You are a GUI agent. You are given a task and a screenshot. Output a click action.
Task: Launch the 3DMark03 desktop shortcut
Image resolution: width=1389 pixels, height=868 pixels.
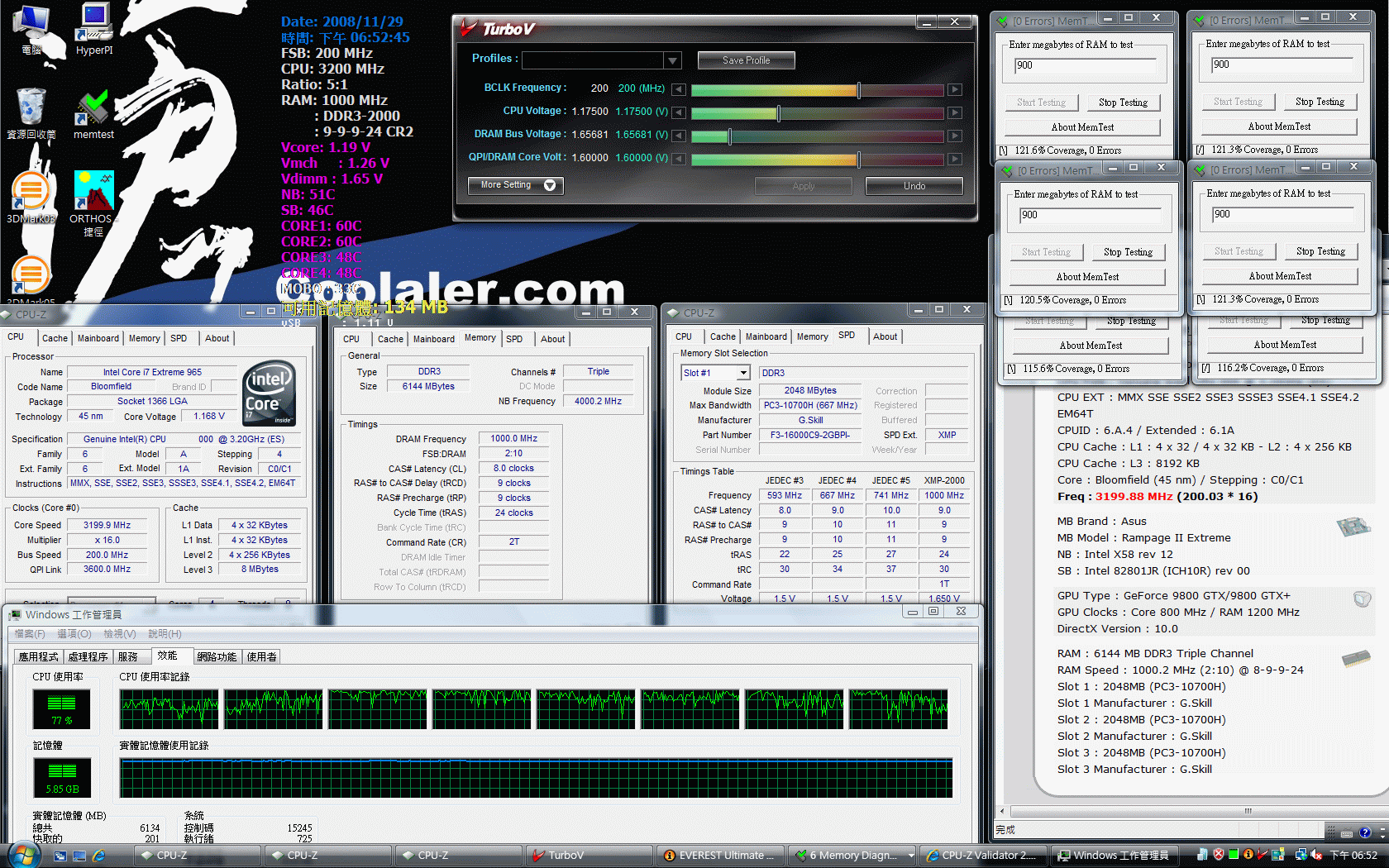pyautogui.click(x=31, y=198)
